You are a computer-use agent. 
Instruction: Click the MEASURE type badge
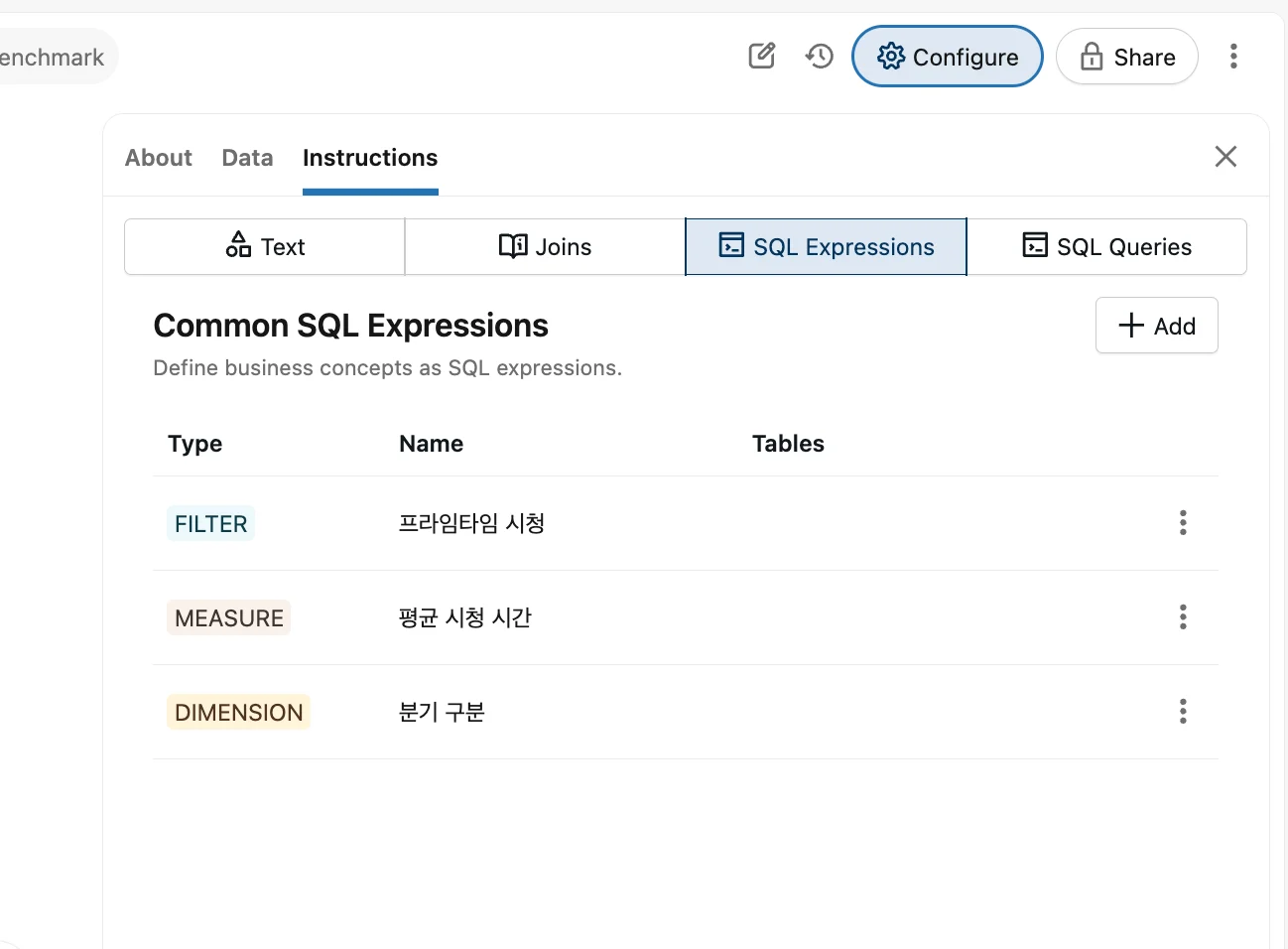[229, 617]
